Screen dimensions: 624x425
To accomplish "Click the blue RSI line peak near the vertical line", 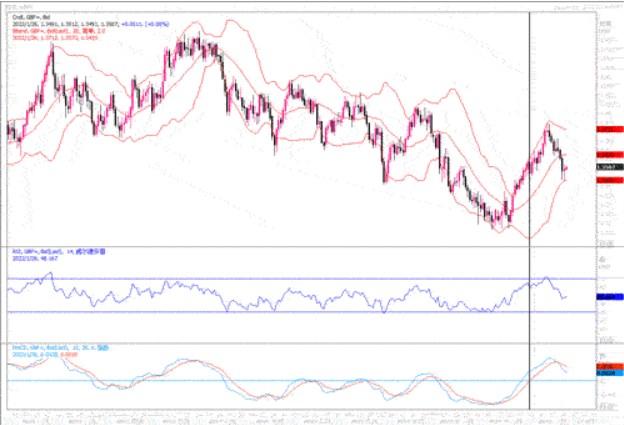I will click(x=546, y=278).
